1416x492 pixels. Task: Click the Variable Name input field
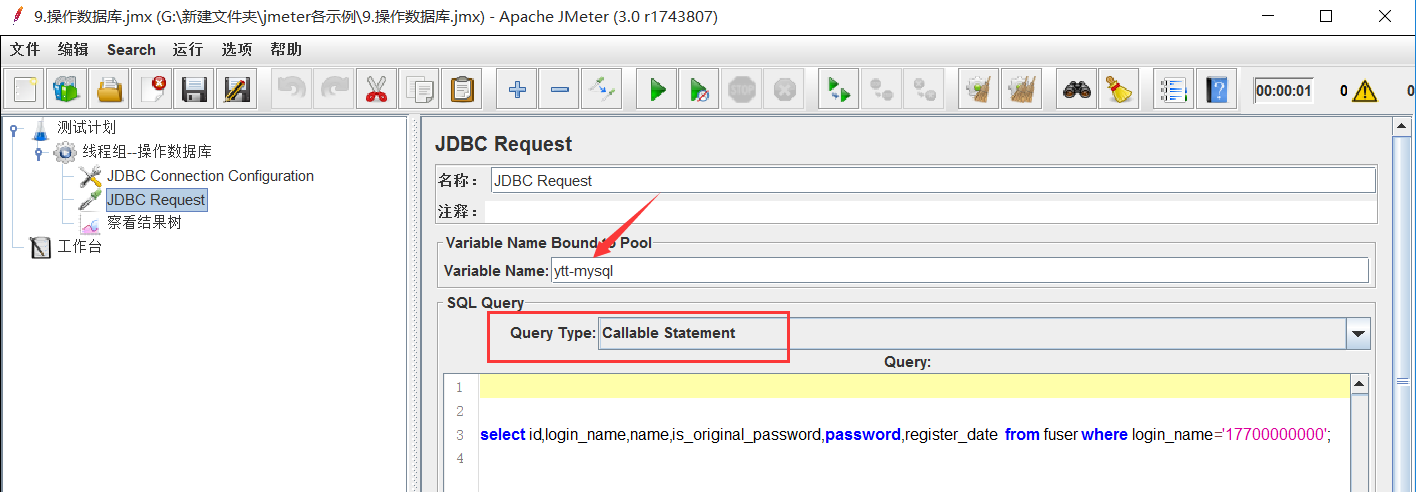960,270
